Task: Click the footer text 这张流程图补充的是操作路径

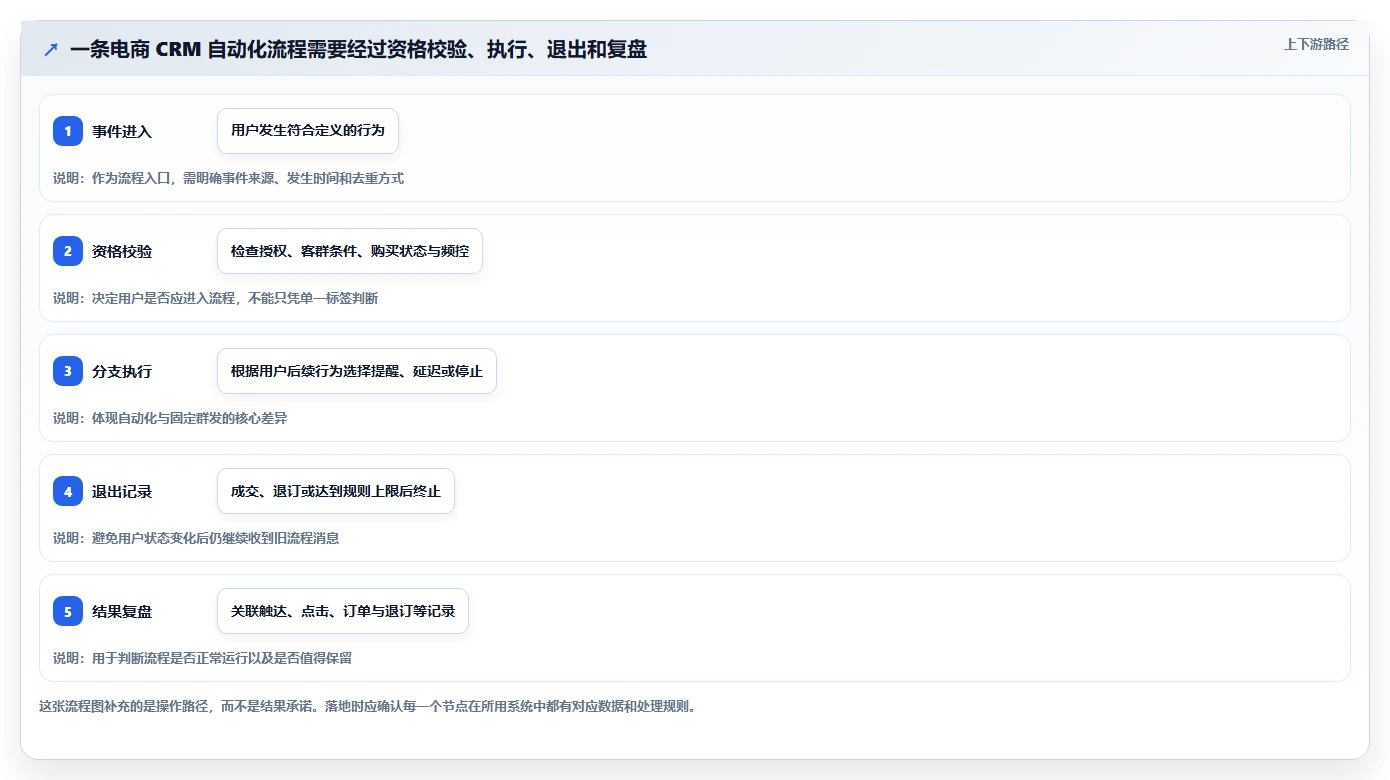Action: click(x=367, y=706)
